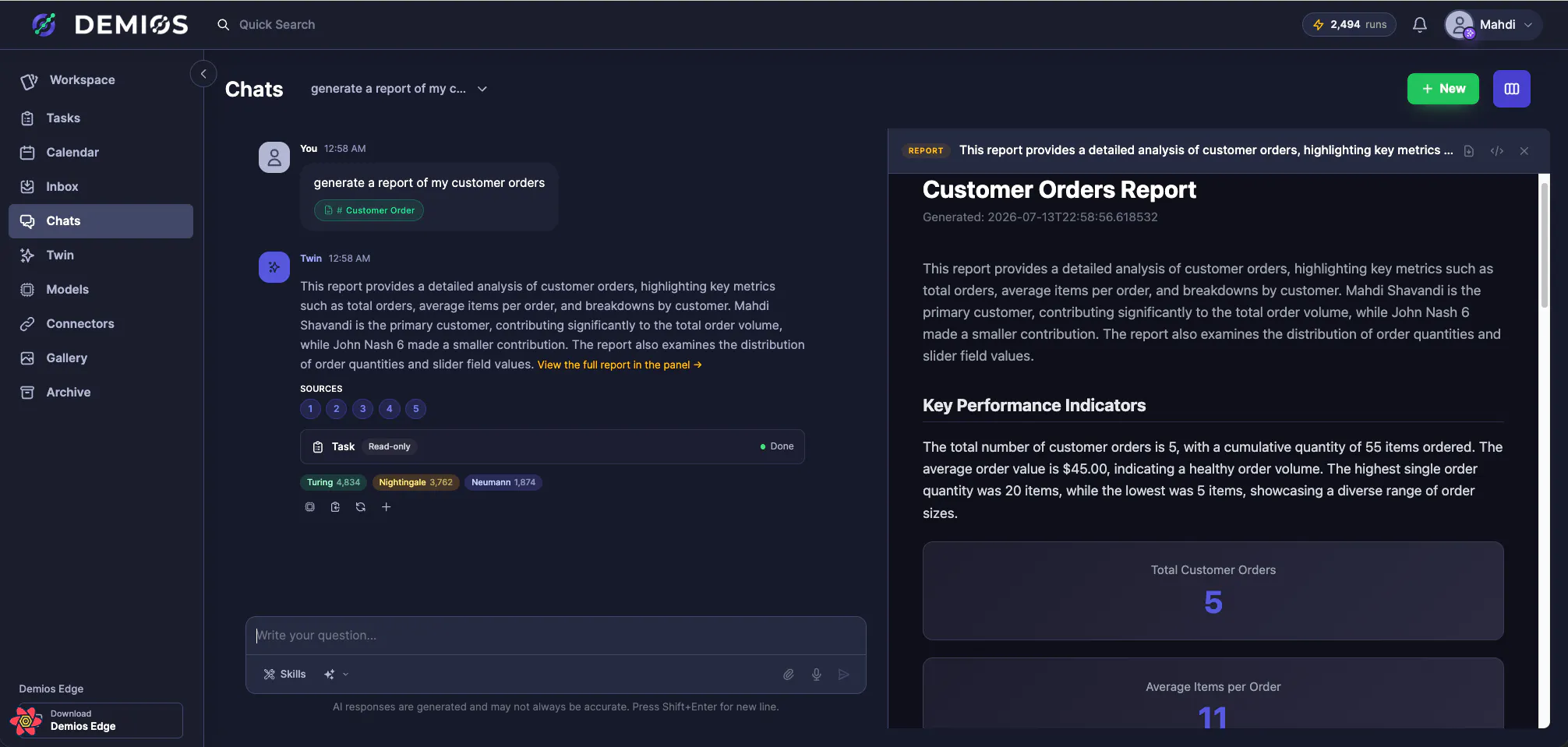The image size is (1568, 747).
Task: Open Calendar from the sidebar
Action: point(101,153)
